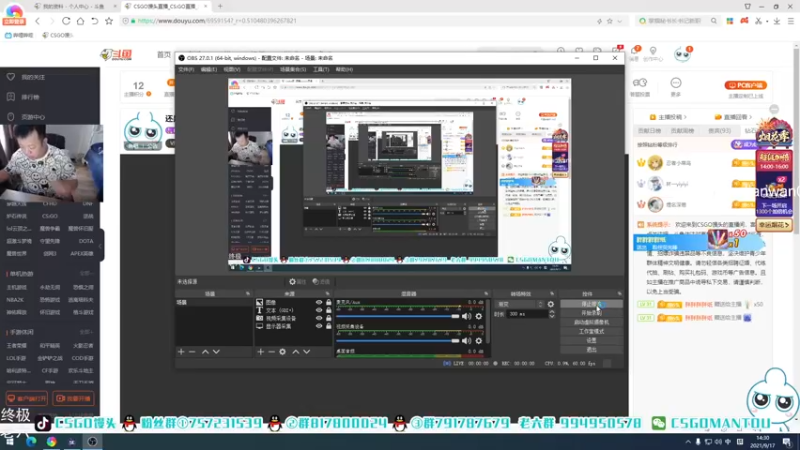Open address bar favorites dropdown arrow

pyautogui.click(x=619, y=21)
